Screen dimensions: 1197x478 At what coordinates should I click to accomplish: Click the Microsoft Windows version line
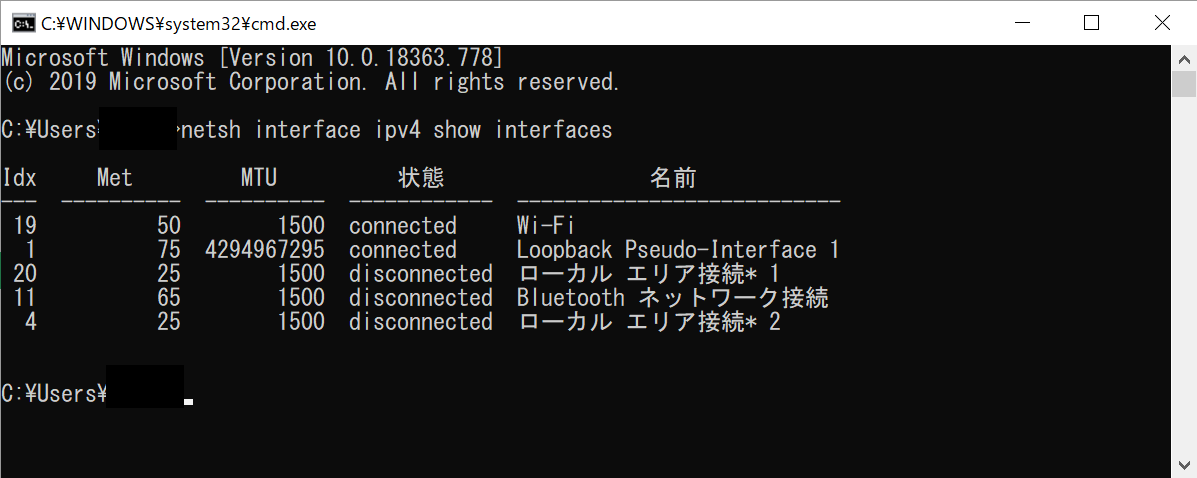point(253,58)
